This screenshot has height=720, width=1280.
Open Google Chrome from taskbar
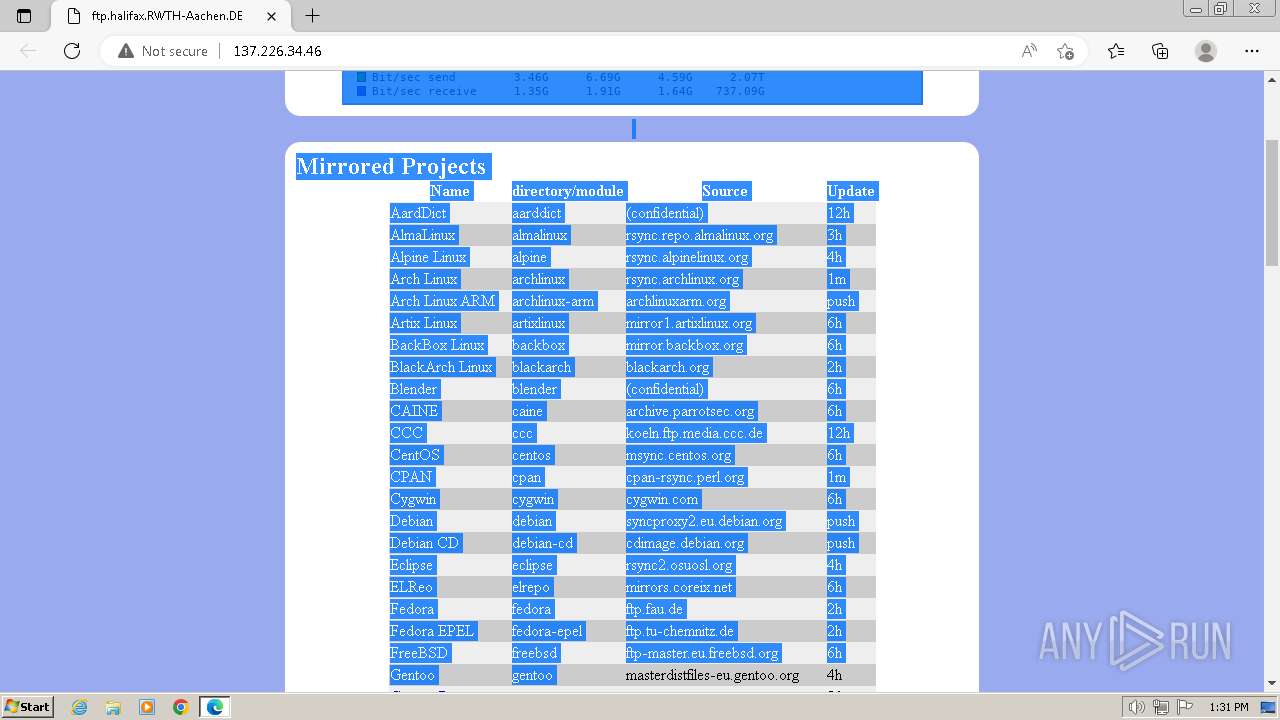tap(181, 707)
